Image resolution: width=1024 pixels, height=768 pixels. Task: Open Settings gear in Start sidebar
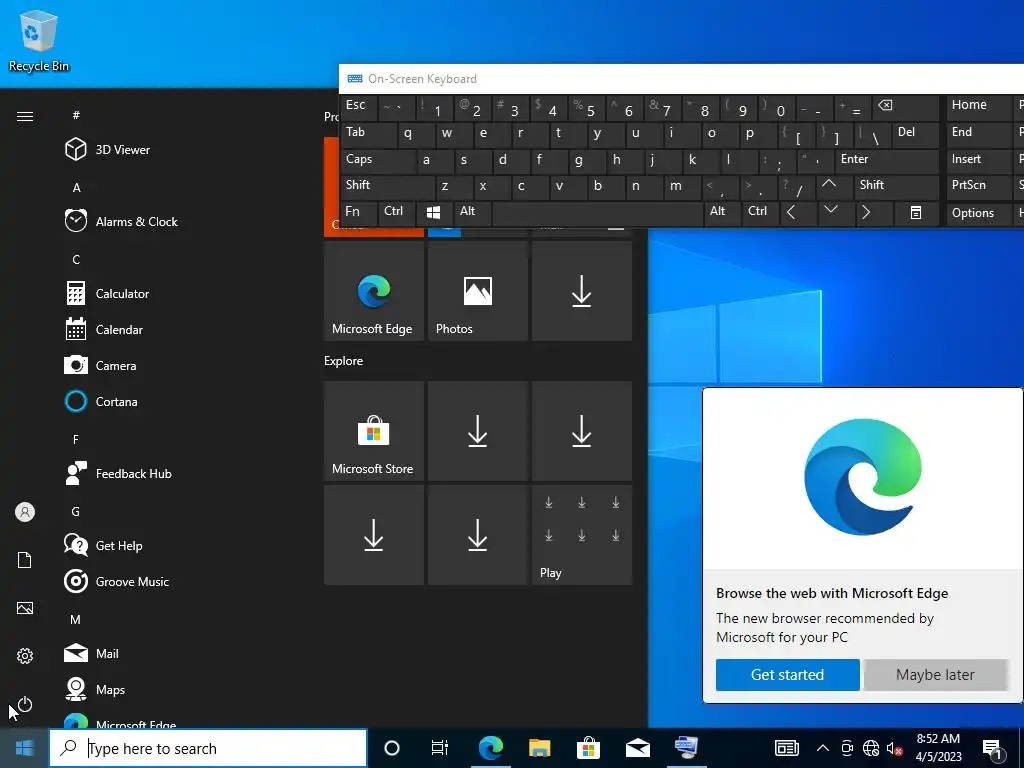click(25, 656)
